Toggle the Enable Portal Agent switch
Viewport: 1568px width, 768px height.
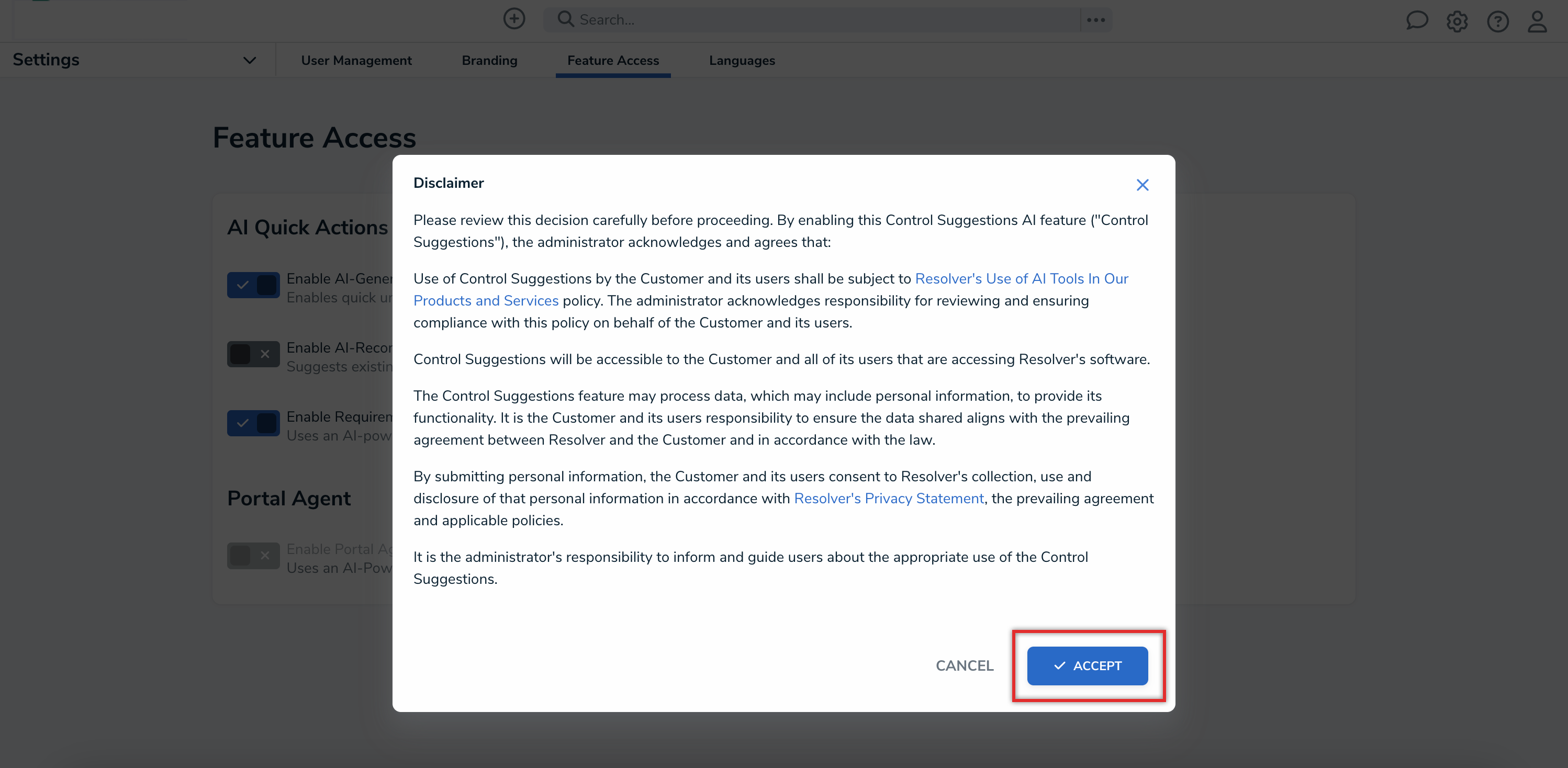point(253,555)
